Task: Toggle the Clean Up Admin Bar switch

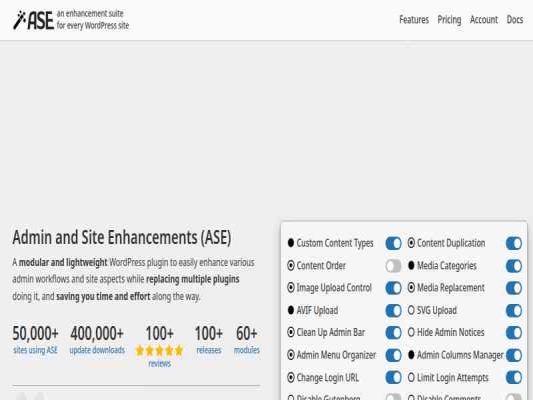Action: click(393, 333)
